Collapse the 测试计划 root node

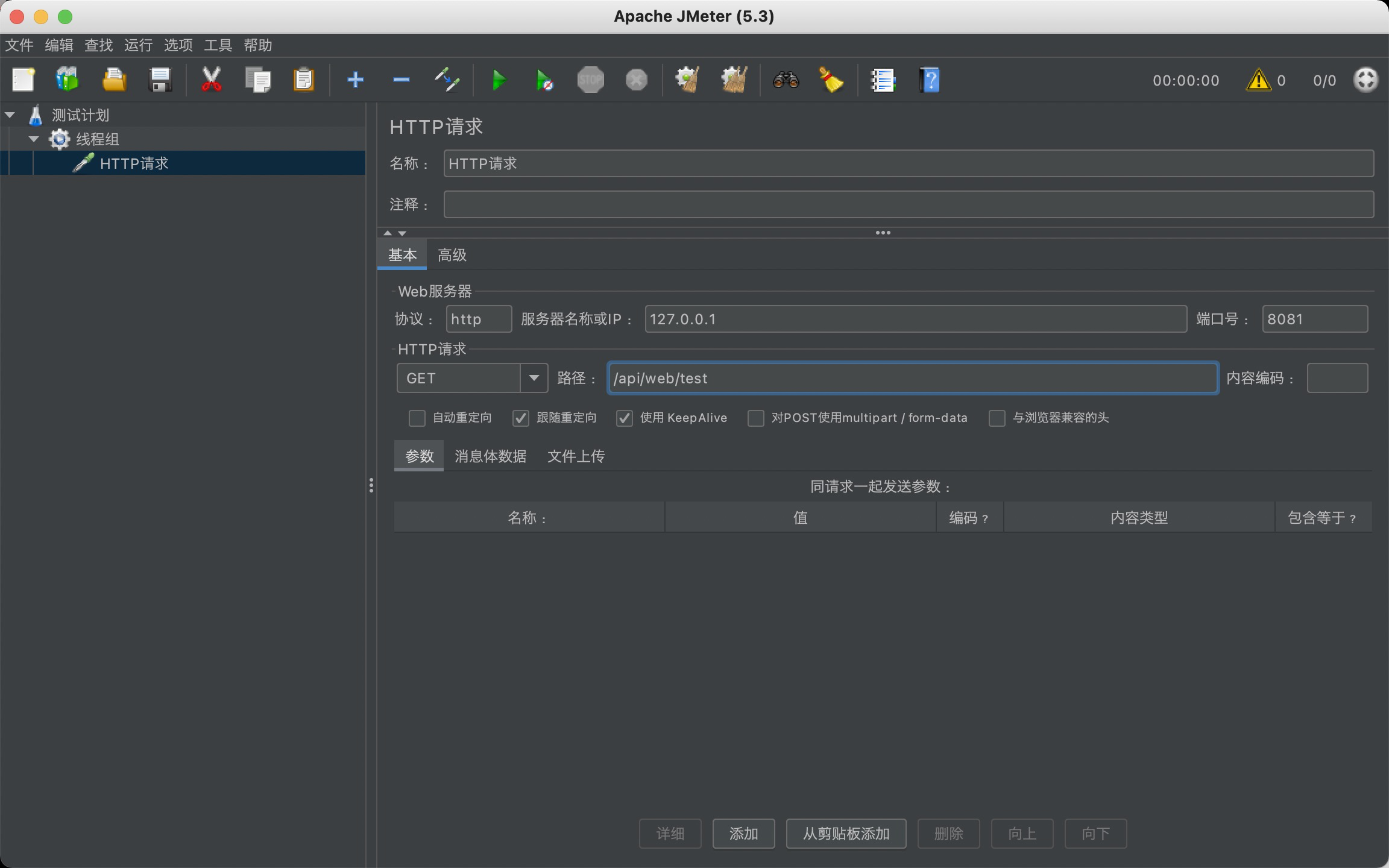click(x=10, y=115)
